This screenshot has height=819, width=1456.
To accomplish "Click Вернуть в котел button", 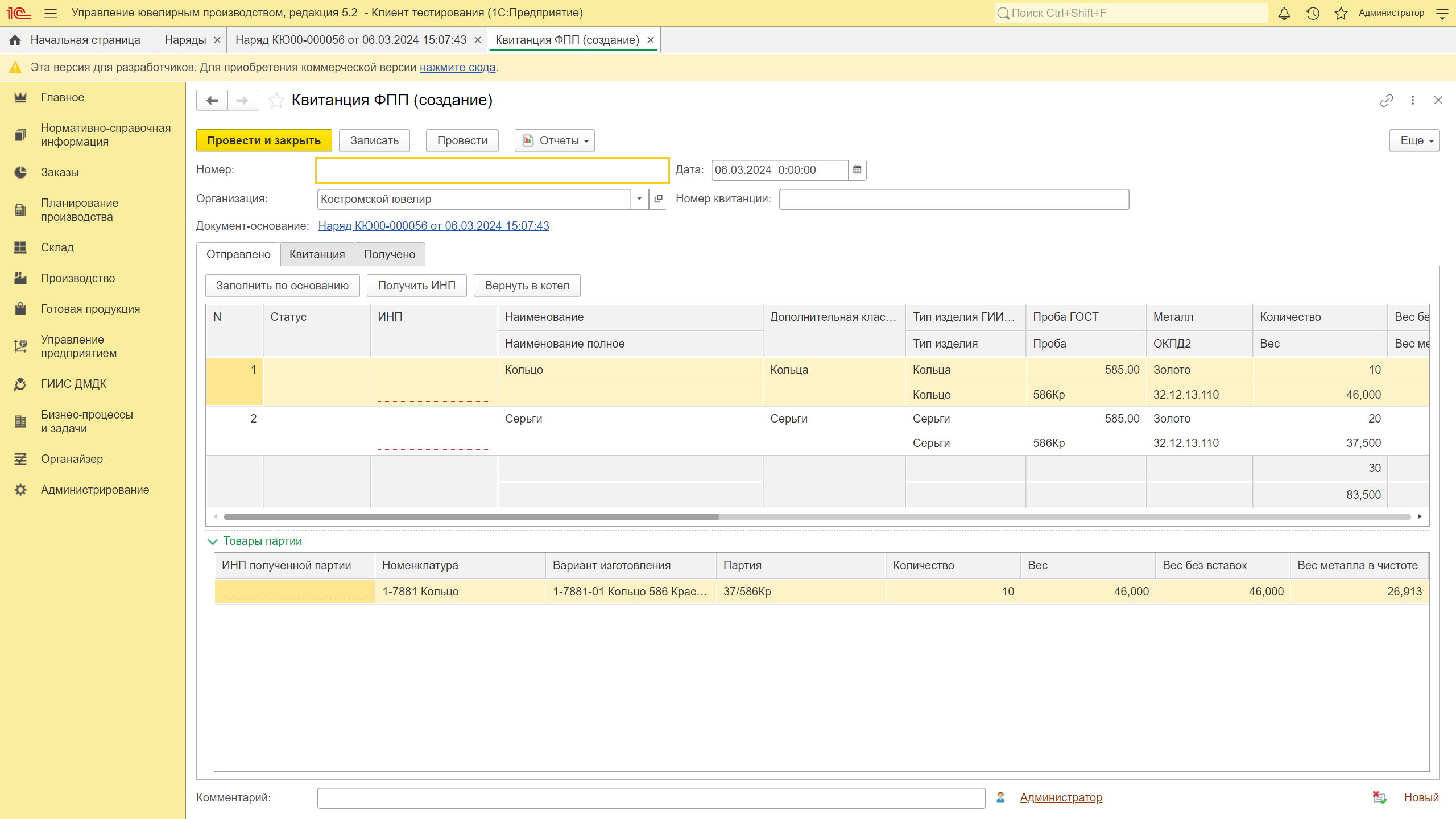I will (527, 286).
